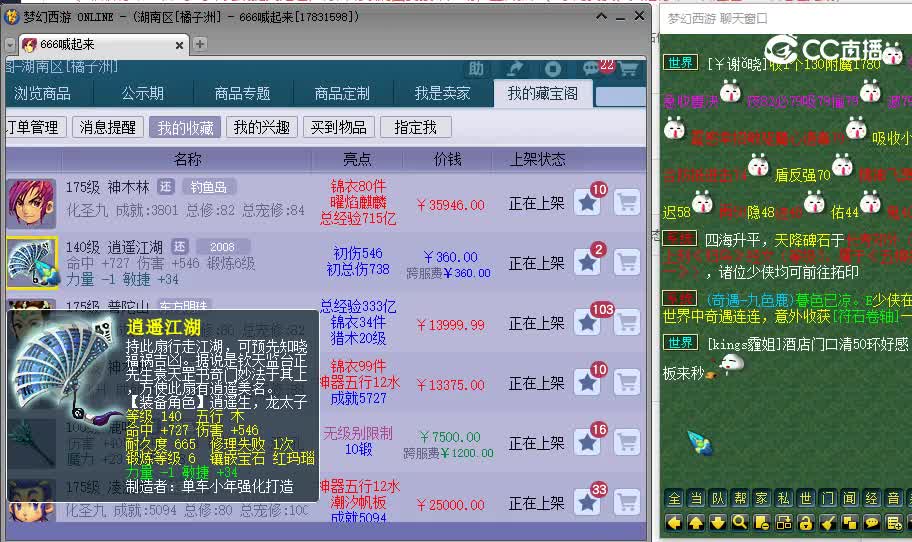The width and height of the screenshot is (912, 542).
Task: Toggle favorite star on ¥7500.00 listing
Action: point(587,443)
